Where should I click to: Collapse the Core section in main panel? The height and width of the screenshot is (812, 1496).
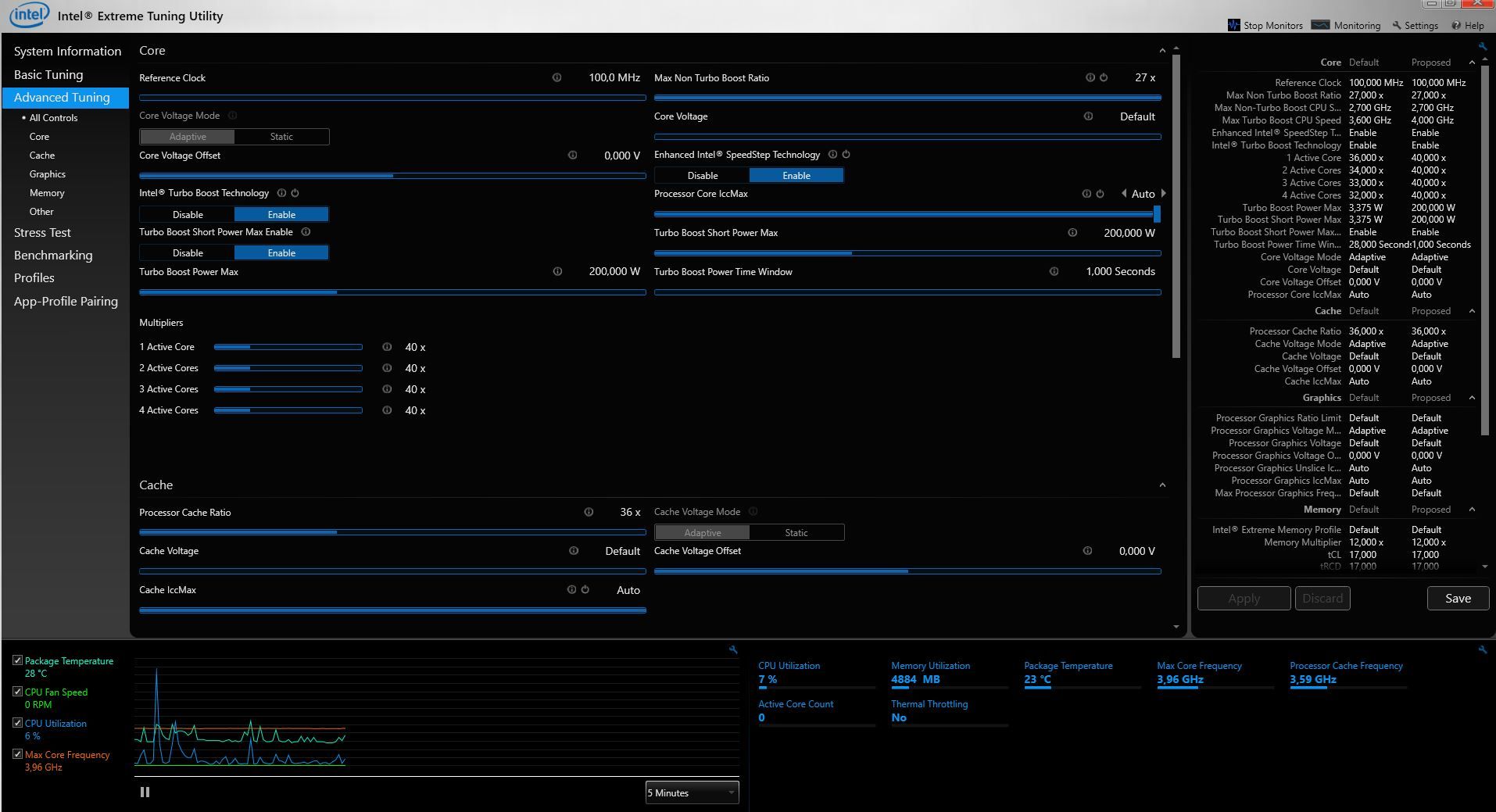point(1162,51)
